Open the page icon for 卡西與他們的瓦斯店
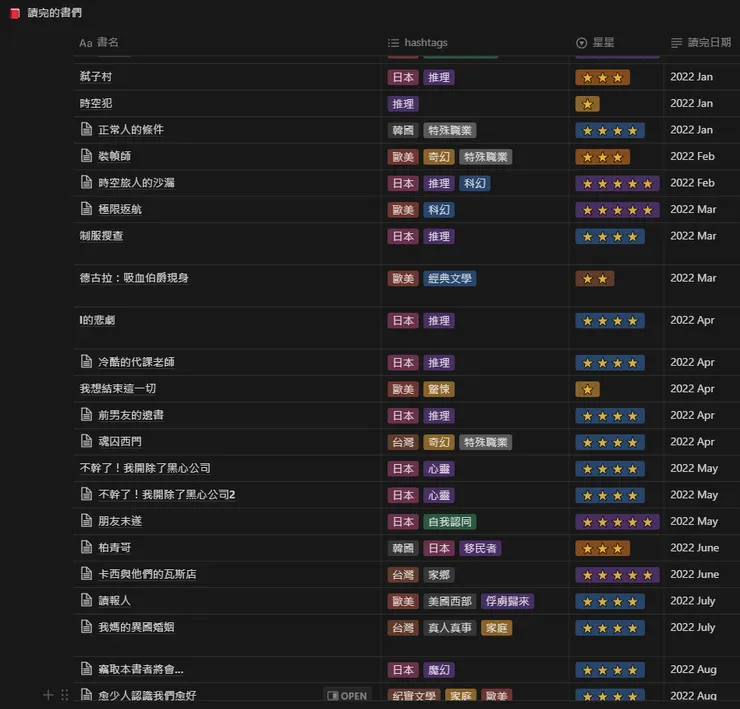The width and height of the screenshot is (740, 709). [x=86, y=574]
